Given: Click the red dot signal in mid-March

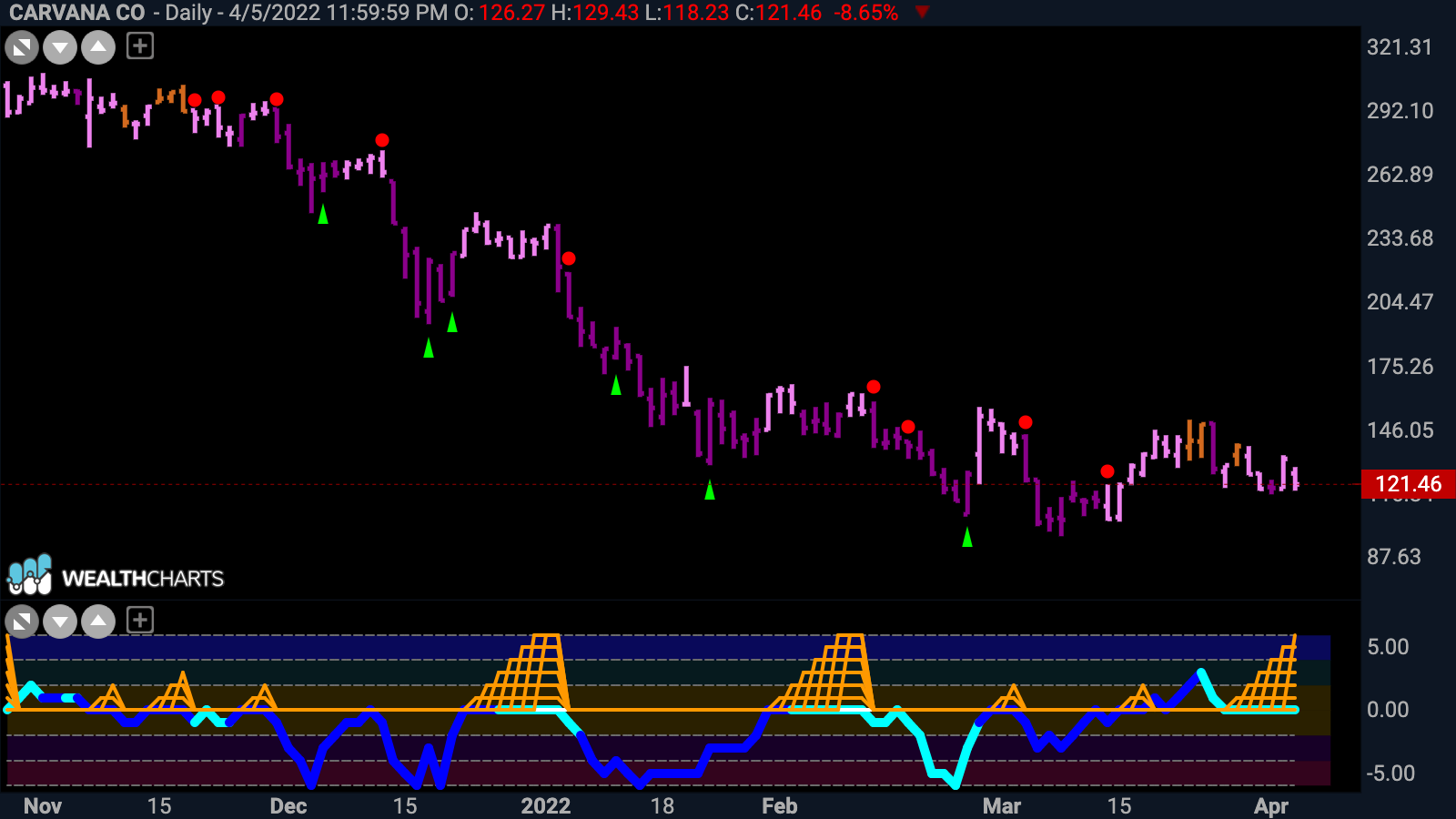Looking at the screenshot, I should point(1107,471).
